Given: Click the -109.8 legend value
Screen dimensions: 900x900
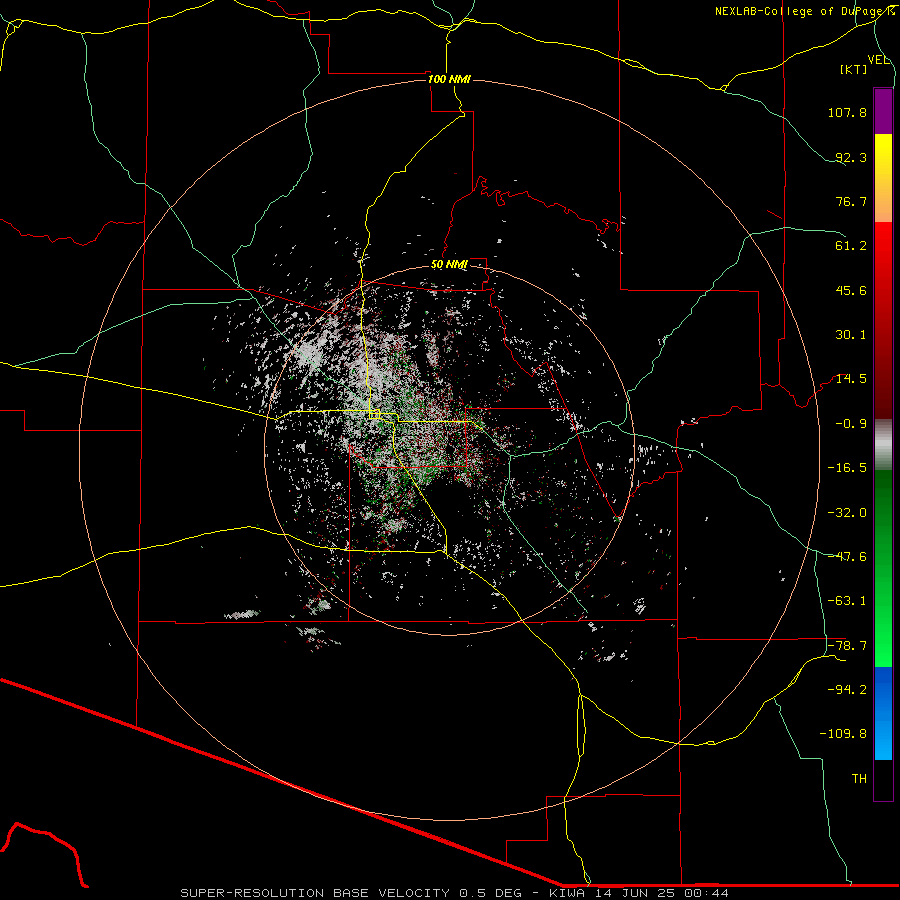Looking at the screenshot, I should 843,734.
